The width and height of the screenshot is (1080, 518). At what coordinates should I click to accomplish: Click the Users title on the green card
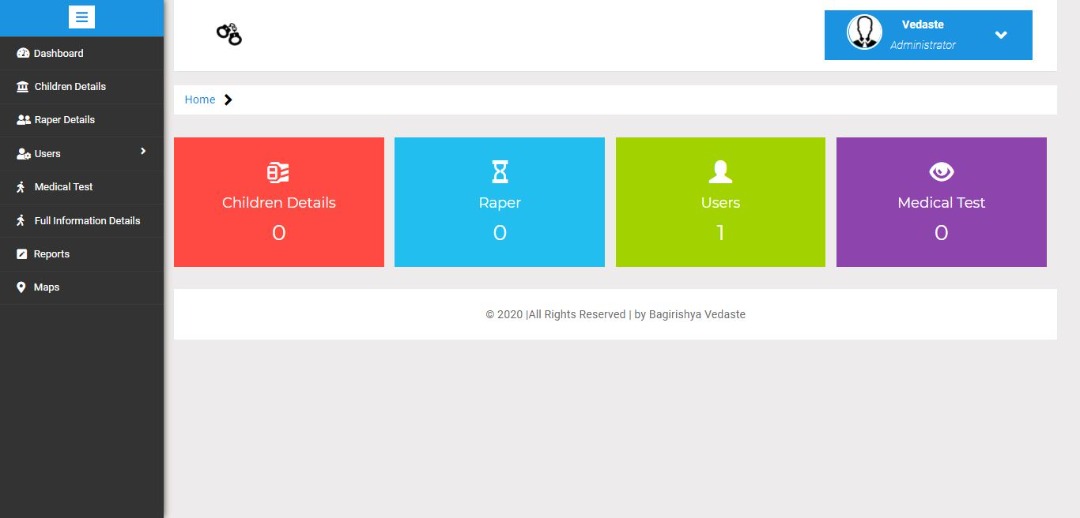tap(720, 203)
